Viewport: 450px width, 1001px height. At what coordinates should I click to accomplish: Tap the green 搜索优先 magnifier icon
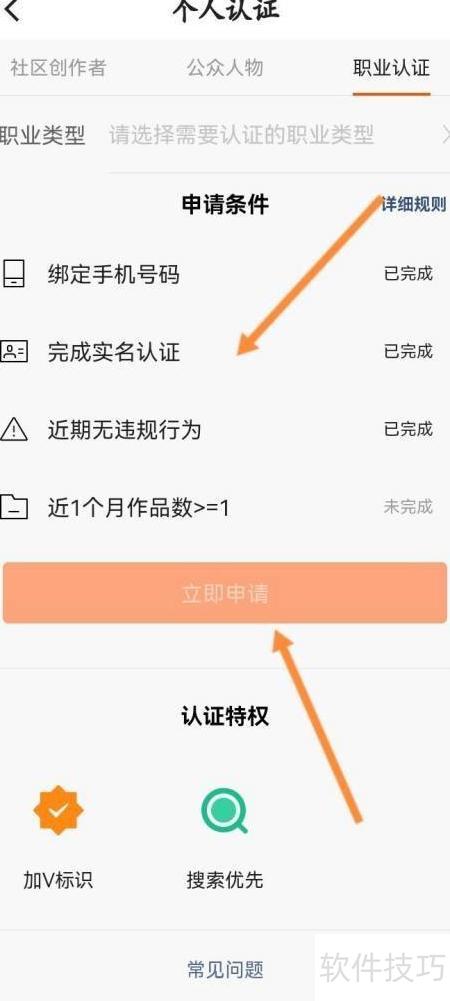(x=225, y=810)
